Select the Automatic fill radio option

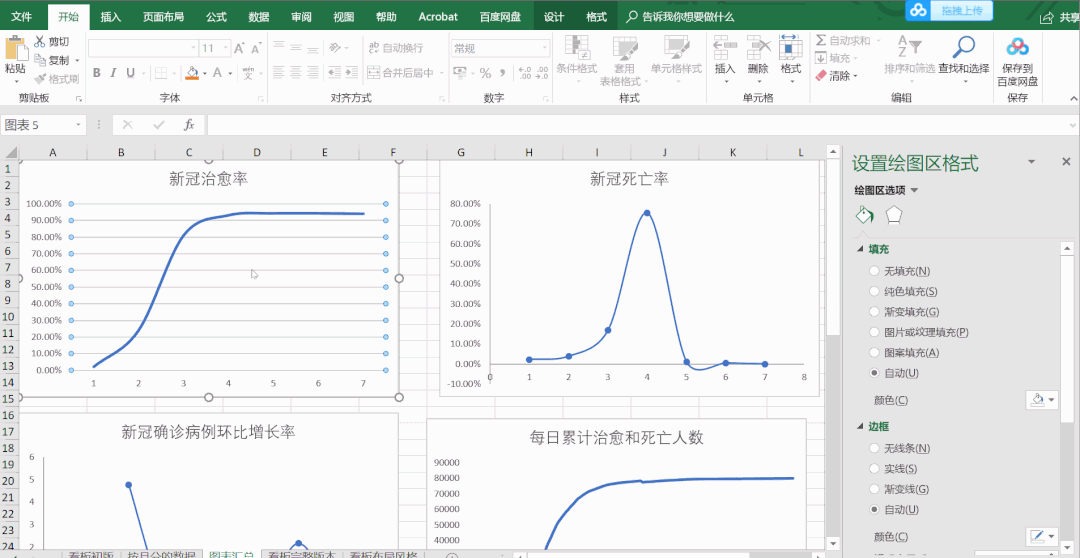[x=874, y=373]
